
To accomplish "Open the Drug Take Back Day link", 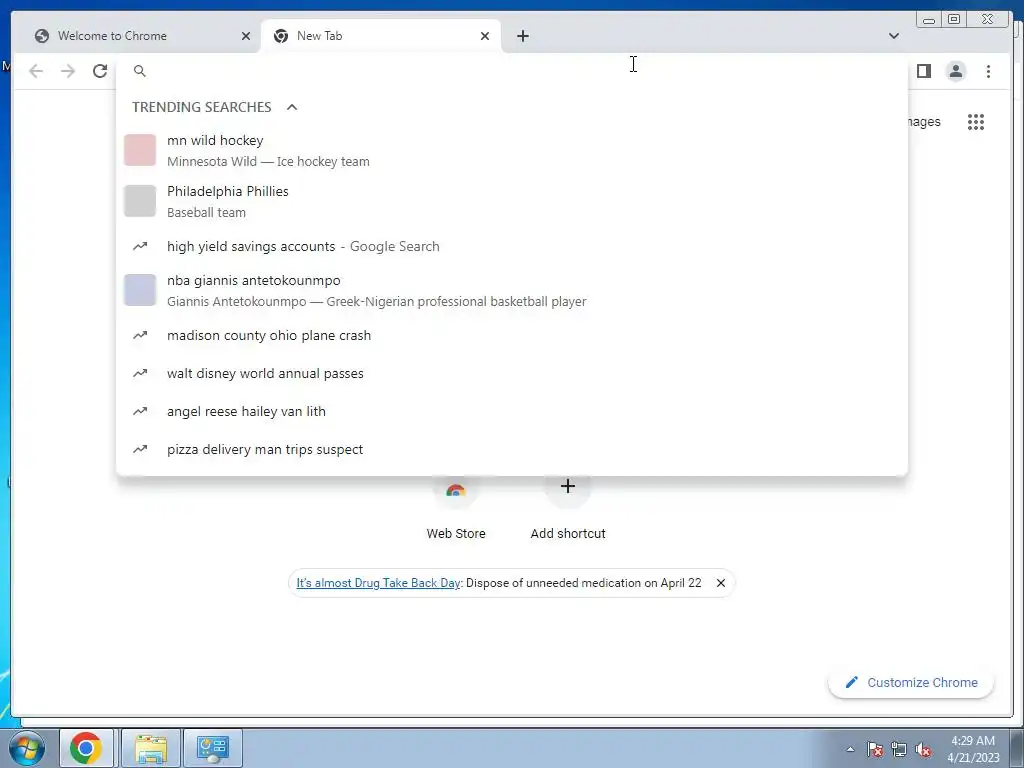I will click(378, 583).
